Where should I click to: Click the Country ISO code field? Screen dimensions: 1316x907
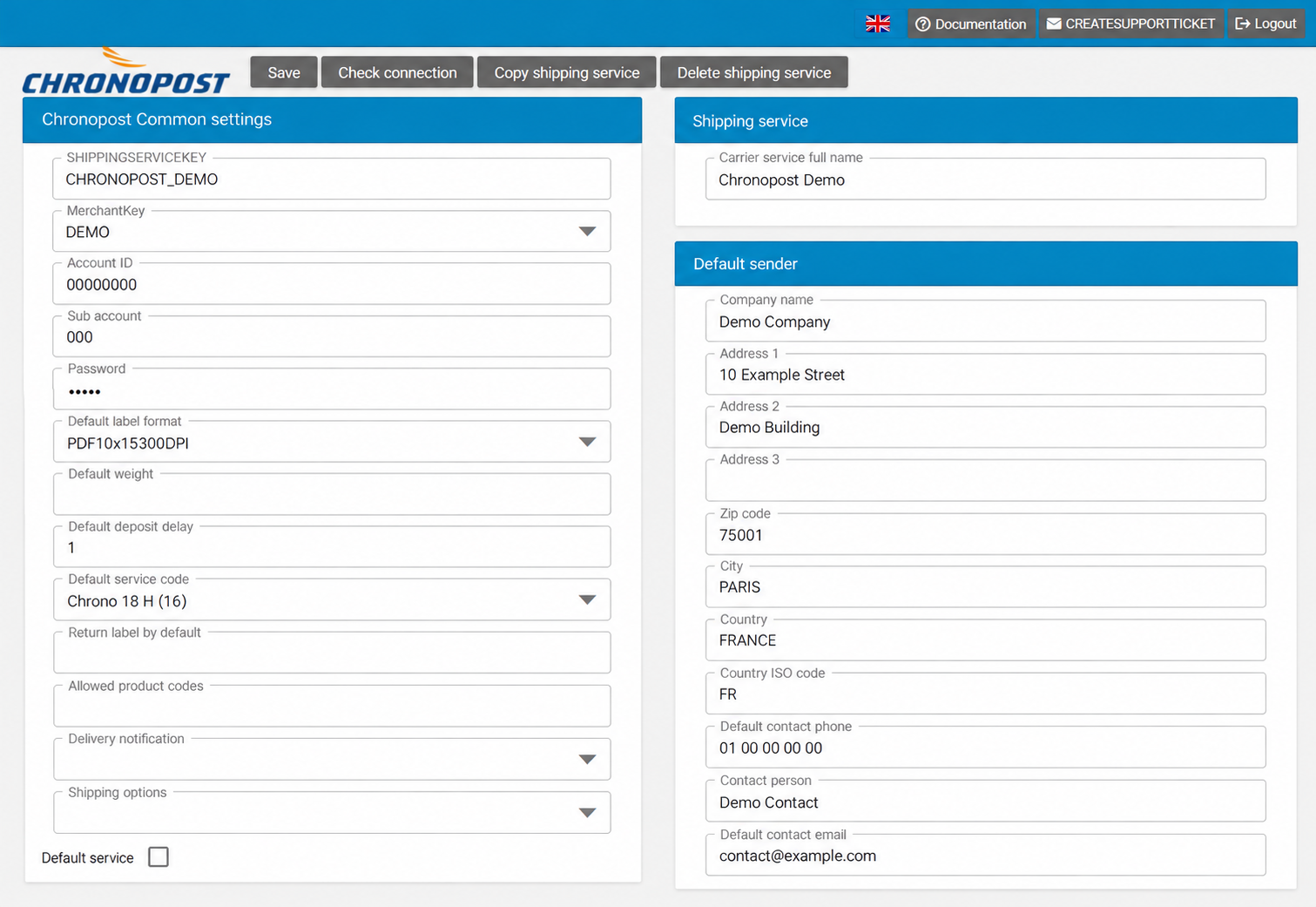pos(985,694)
